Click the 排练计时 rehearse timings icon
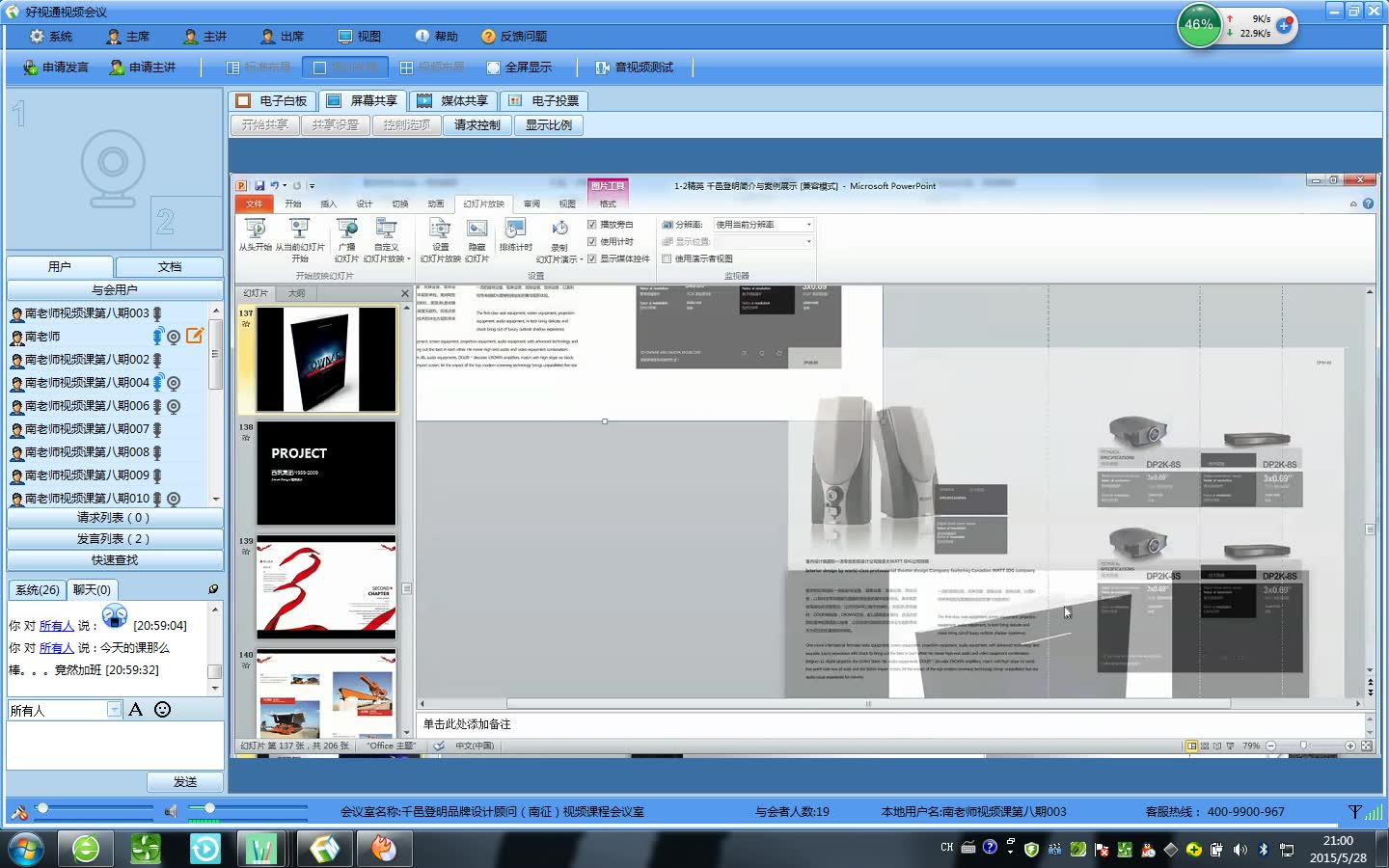The height and width of the screenshot is (868, 1389). point(515,229)
